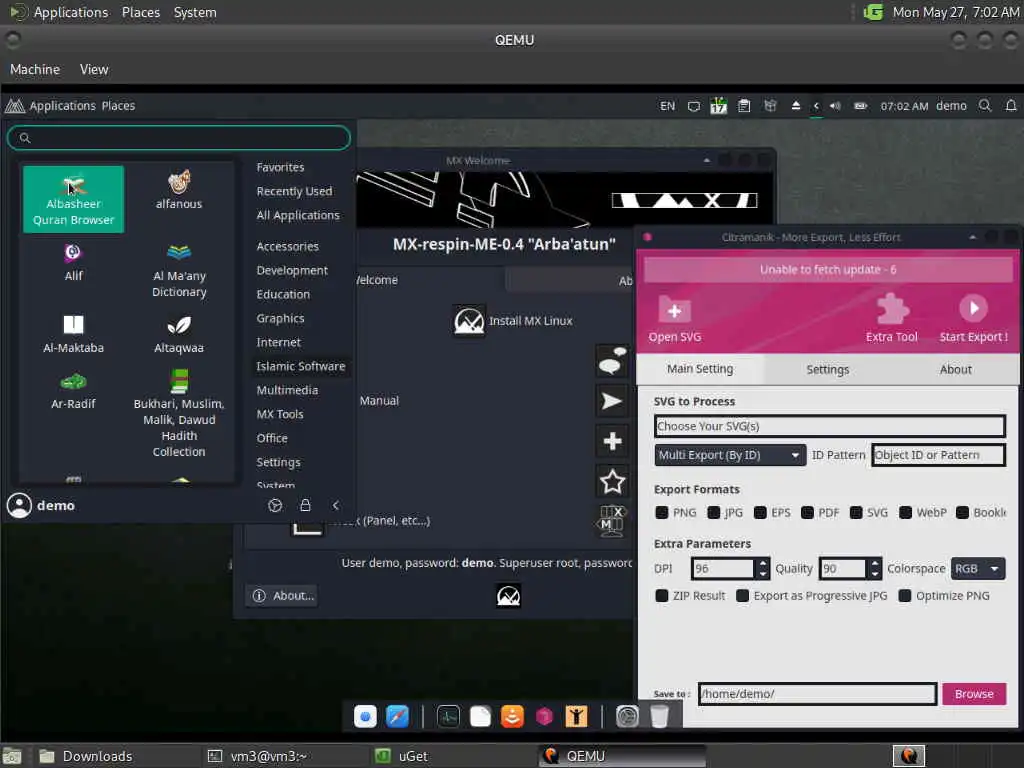Open host Applications menu
The height and width of the screenshot is (768, 1024).
point(71,12)
